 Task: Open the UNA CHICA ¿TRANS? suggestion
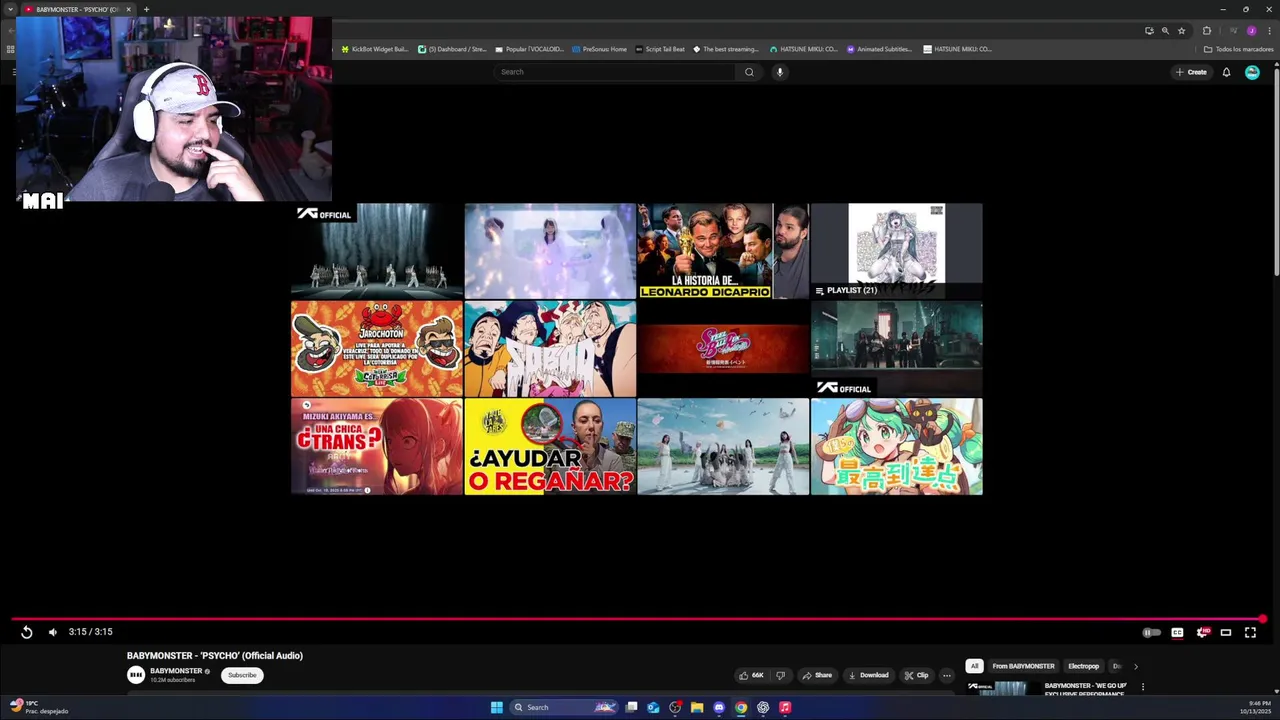tap(377, 447)
